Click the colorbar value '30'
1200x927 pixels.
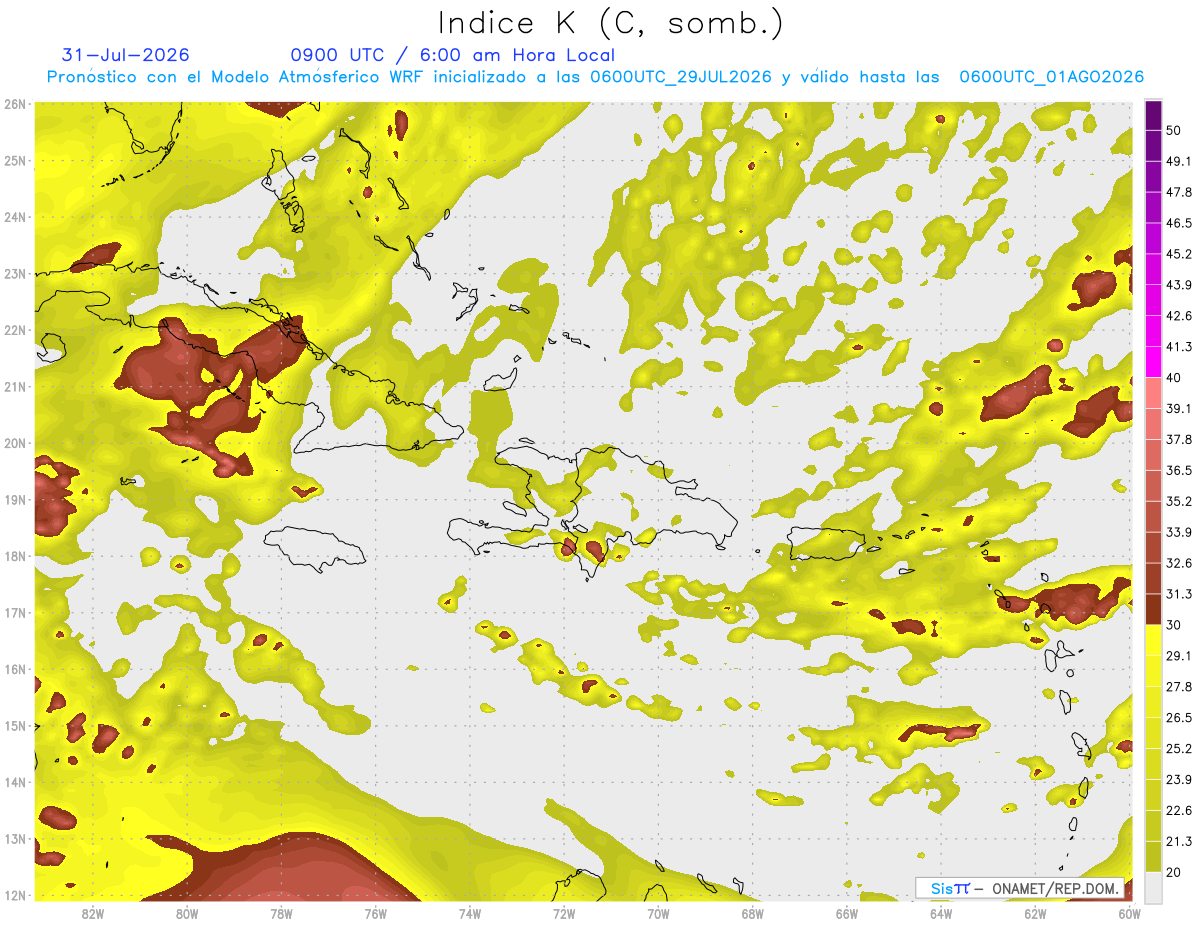pos(1175,625)
